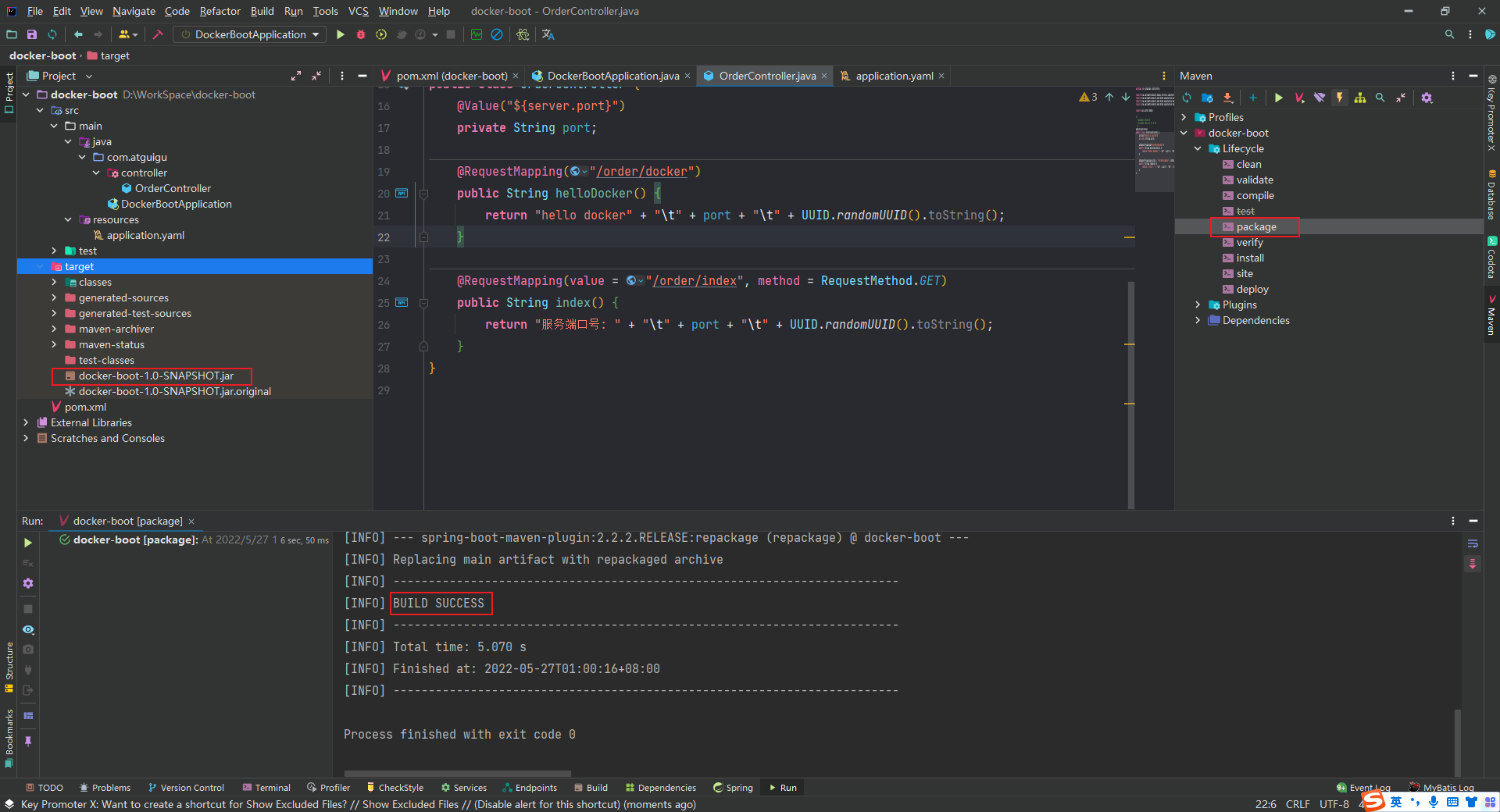Click the Search Everywhere magnifier at top right
Screen dimensions: 1500x812
(x=1449, y=34)
